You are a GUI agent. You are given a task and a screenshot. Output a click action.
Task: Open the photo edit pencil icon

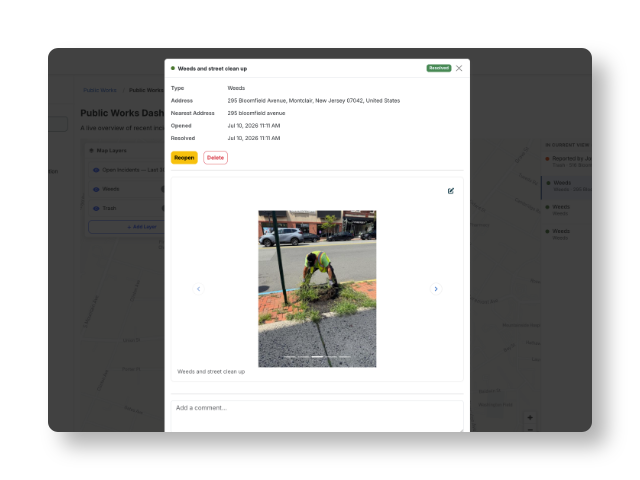click(451, 191)
